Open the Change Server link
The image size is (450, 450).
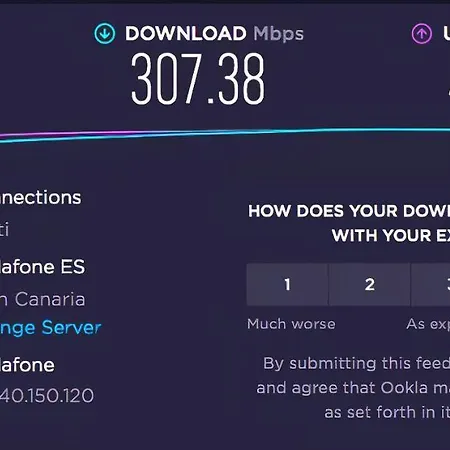point(50,327)
